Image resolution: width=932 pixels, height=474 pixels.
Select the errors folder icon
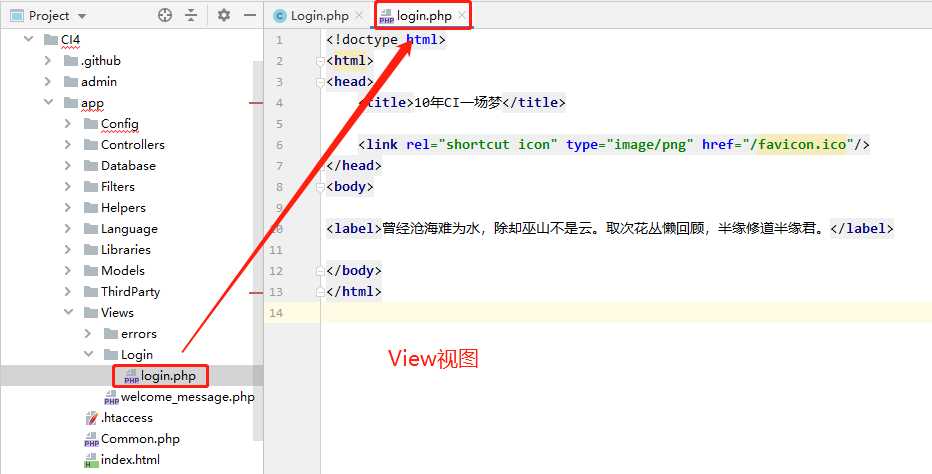coord(111,334)
